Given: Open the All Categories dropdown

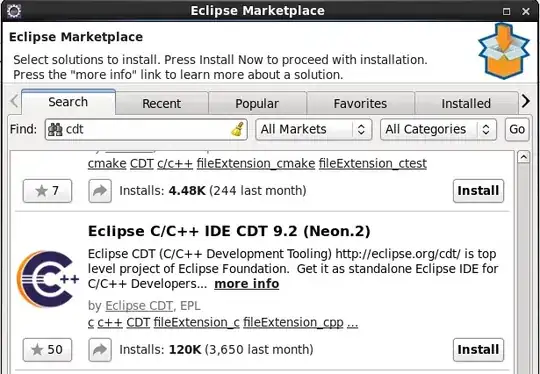Looking at the screenshot, I should click(x=438, y=129).
